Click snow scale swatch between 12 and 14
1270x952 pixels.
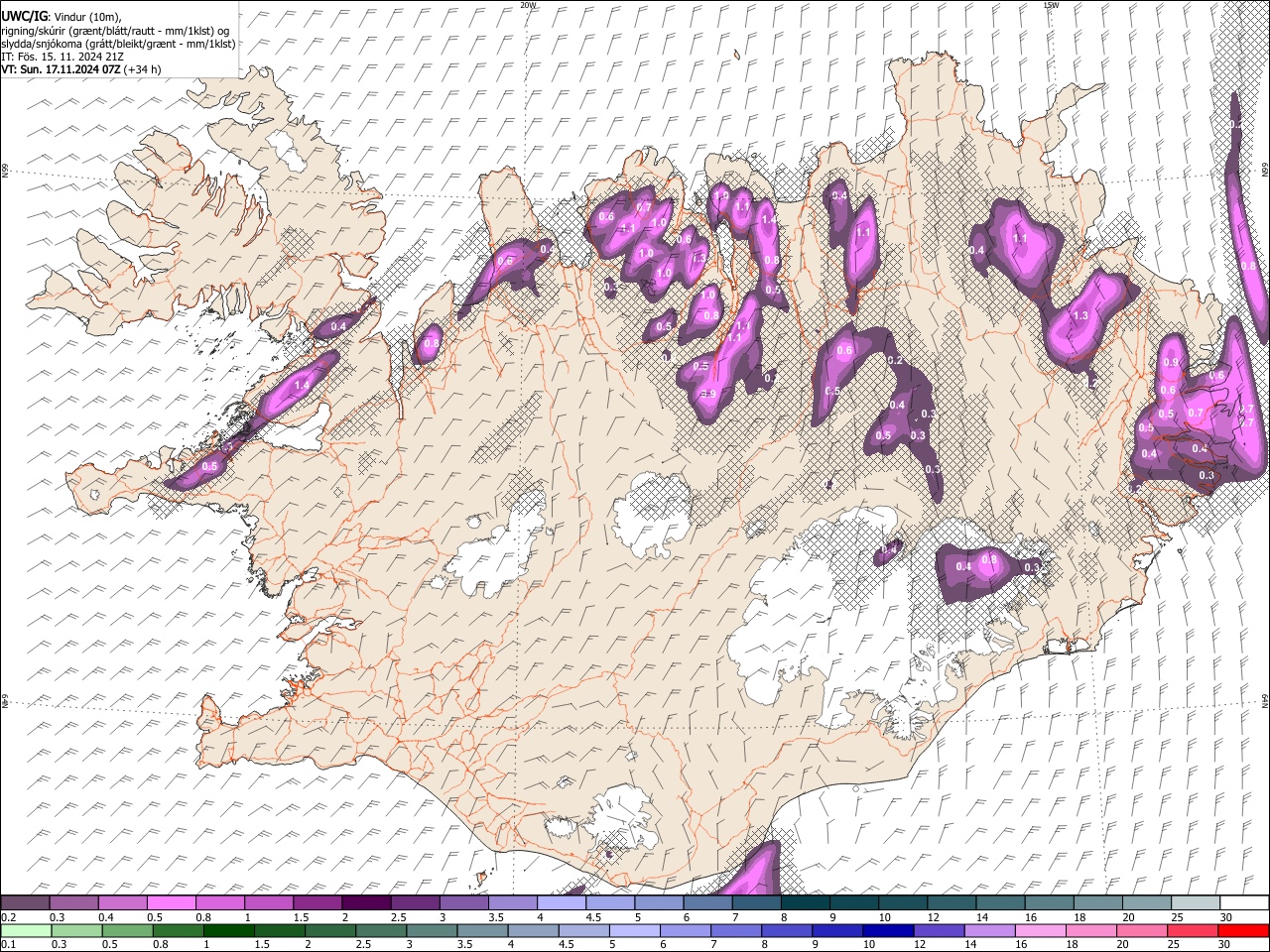click(x=952, y=902)
